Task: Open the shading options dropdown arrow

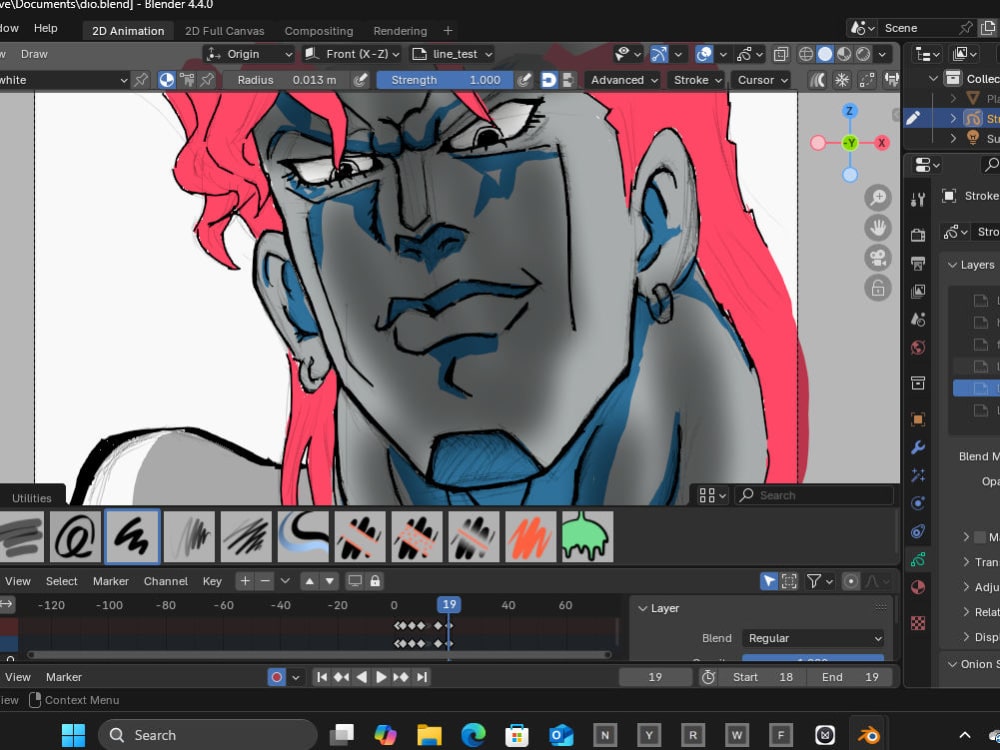Action: click(x=882, y=54)
